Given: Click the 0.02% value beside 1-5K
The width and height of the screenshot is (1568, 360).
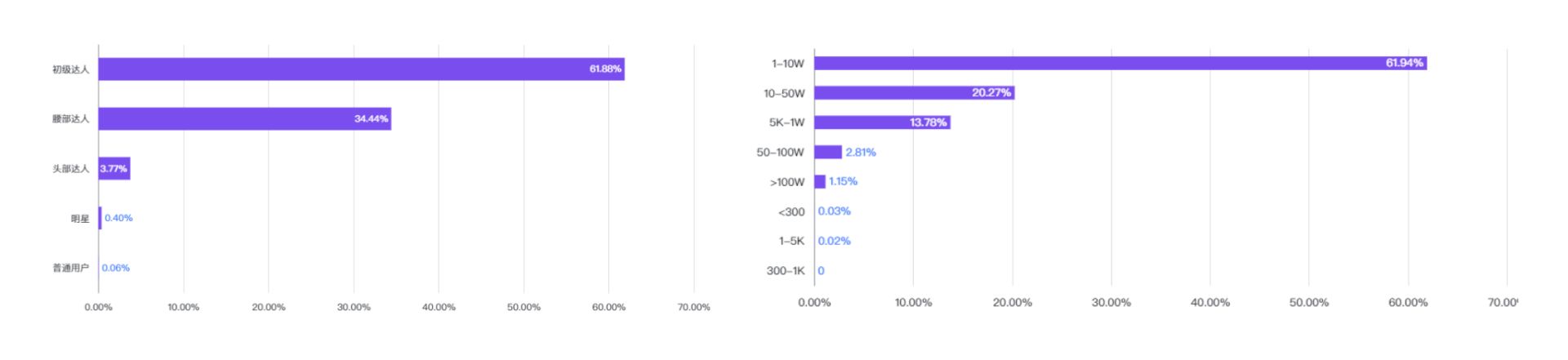Looking at the screenshot, I should (x=834, y=241).
